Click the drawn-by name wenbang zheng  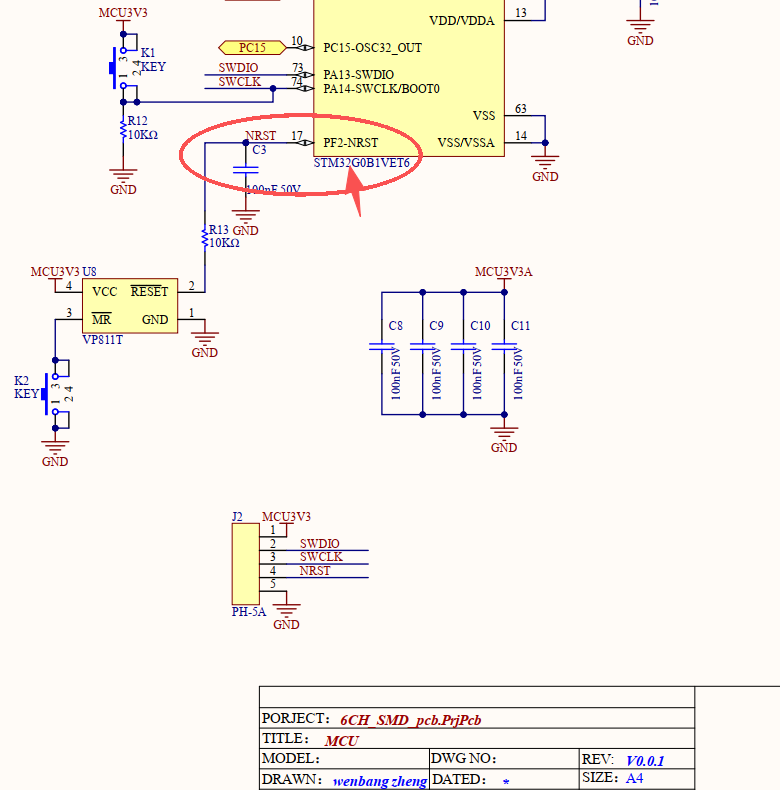[x=380, y=781]
